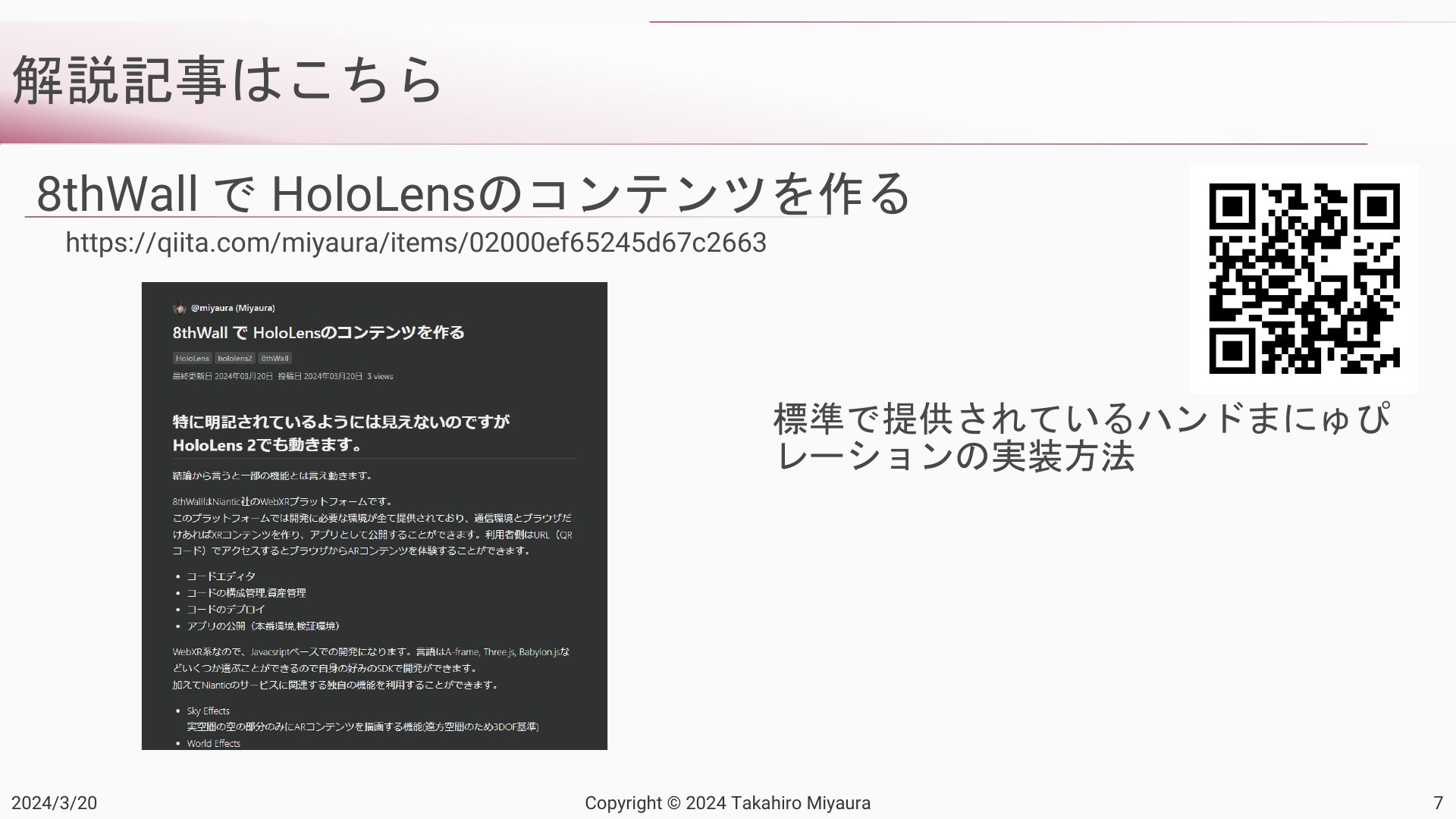This screenshot has height=819, width=1456.
Task: Click the slide title 解説記事はこちら
Action: 227,80
